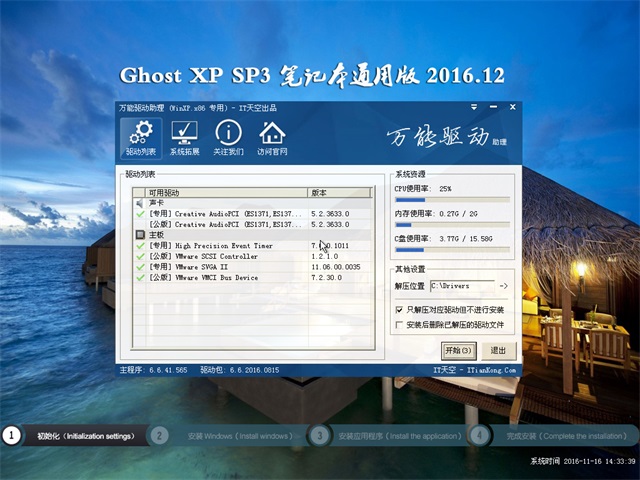
Task: Click the 主板 motherboard category icon
Action: 141,235
